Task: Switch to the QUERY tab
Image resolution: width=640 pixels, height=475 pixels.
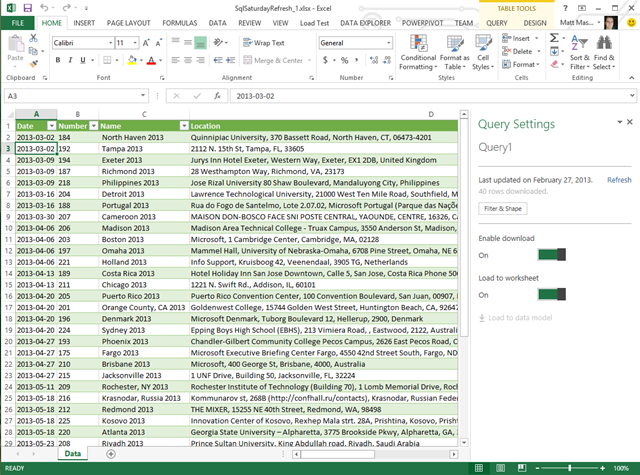Action: coord(497,23)
